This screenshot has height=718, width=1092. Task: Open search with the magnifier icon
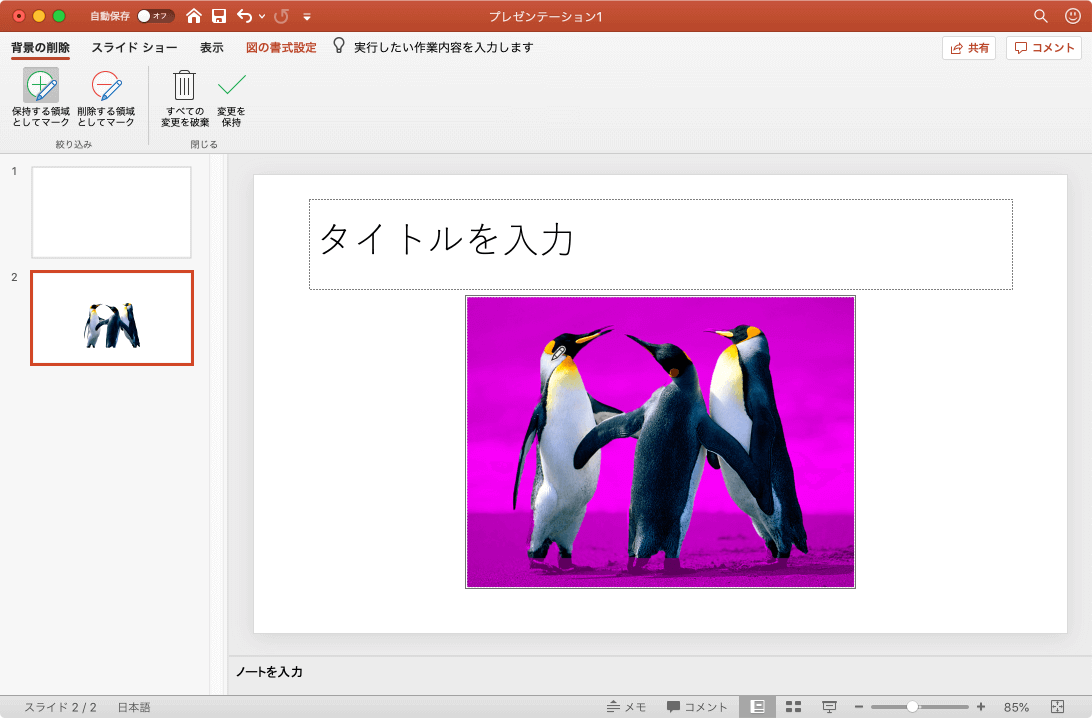1041,16
